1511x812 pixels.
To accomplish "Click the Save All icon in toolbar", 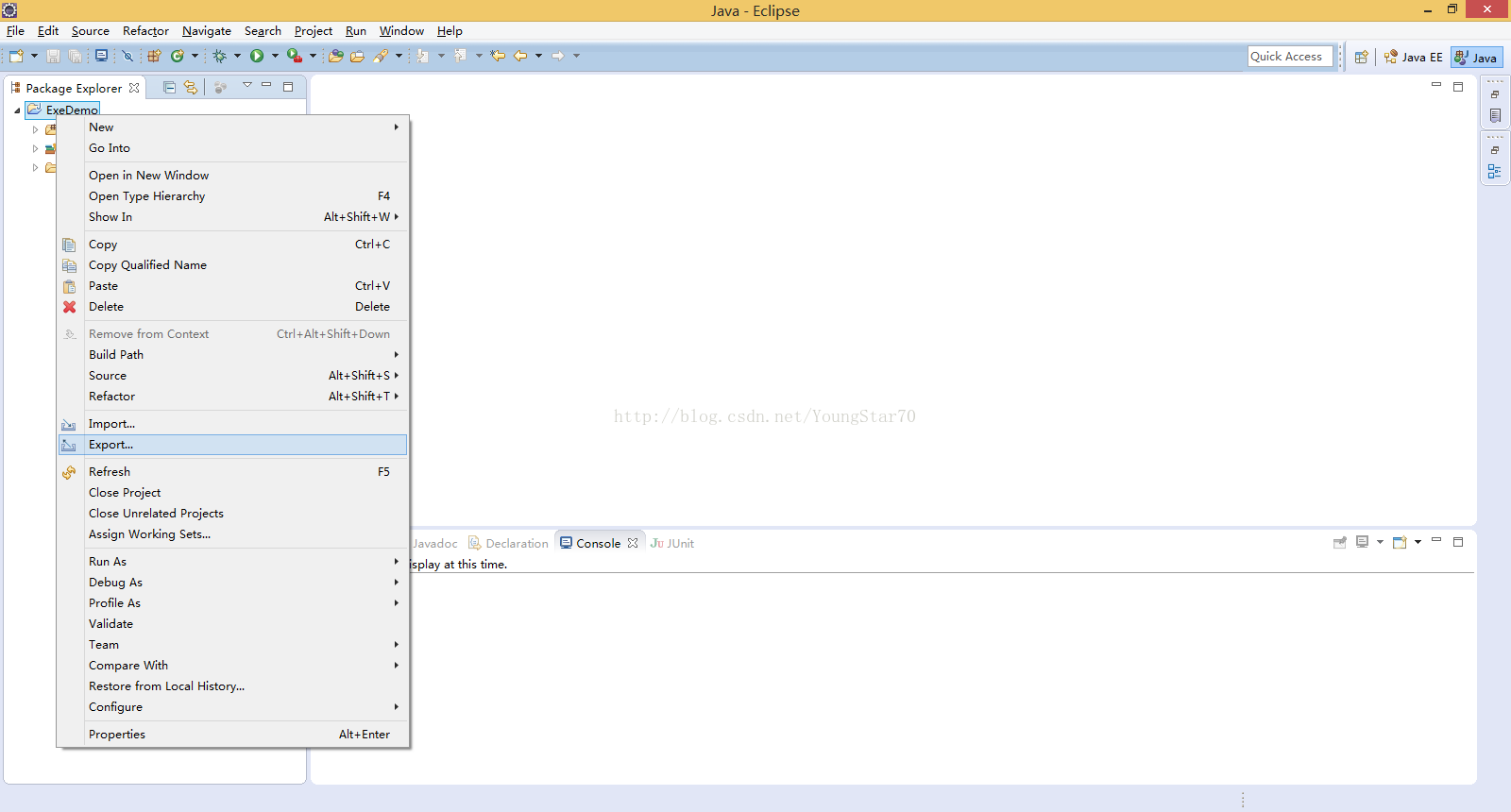I will 75,57.
